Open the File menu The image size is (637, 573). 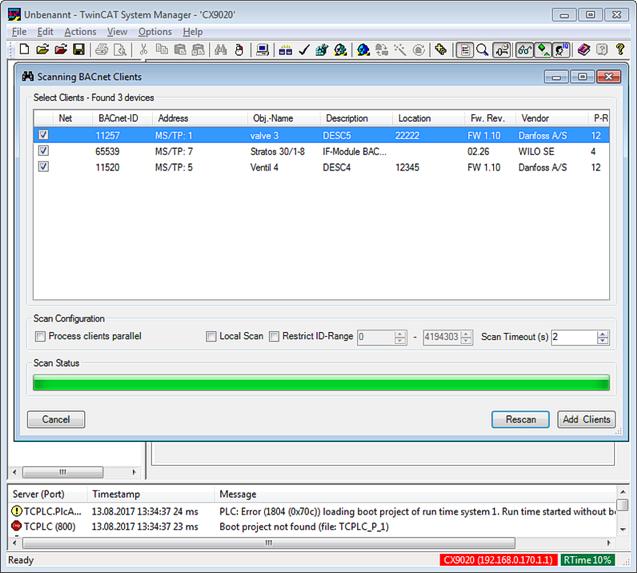click(x=19, y=32)
